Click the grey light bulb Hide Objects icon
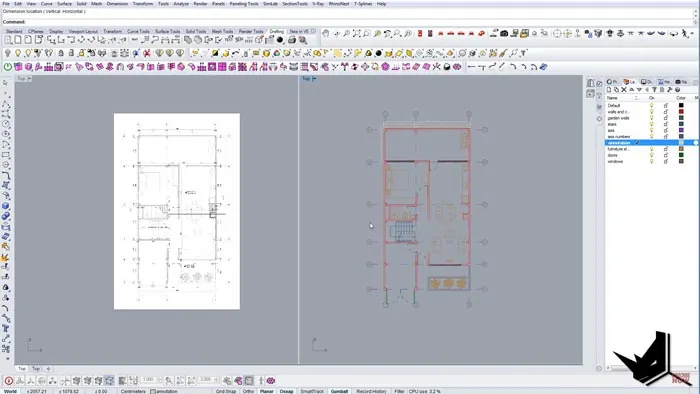The height and width of the screenshot is (394, 700). (8, 53)
